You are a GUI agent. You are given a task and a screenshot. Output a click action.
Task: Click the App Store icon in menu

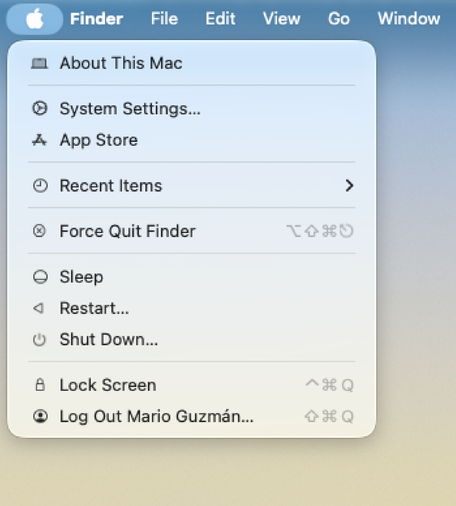coord(40,140)
